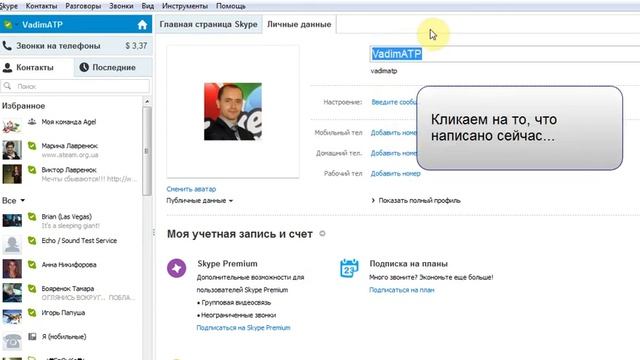Switch to Личные данные tab
The image size is (640, 360).
(299, 24)
